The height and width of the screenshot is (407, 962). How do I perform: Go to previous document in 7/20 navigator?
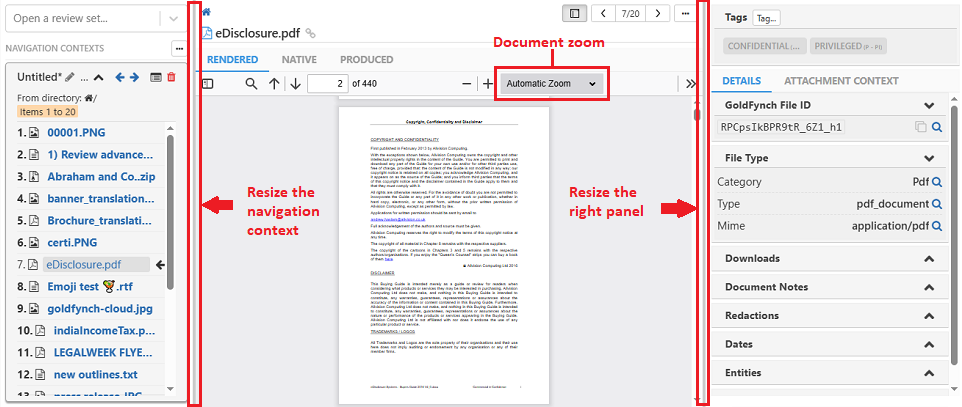click(603, 13)
